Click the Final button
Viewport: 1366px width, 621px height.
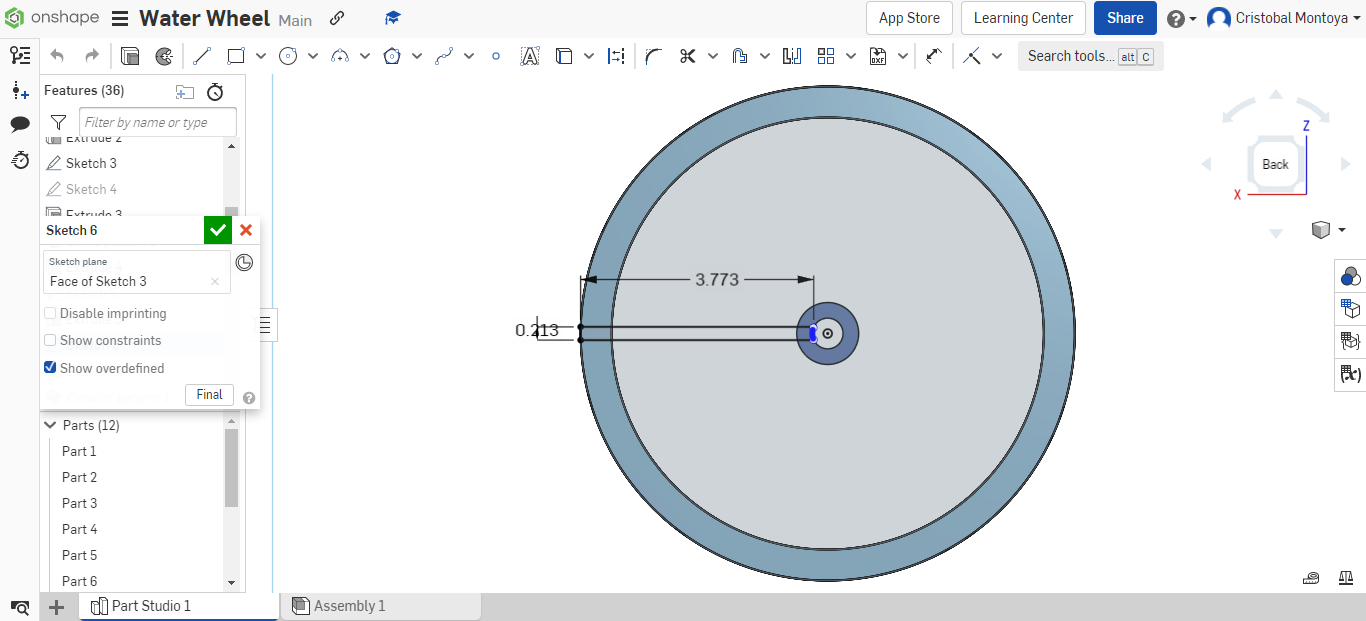(x=209, y=395)
